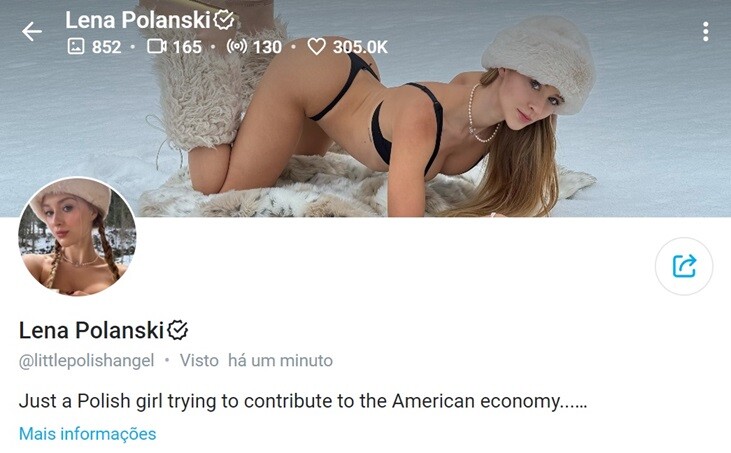The height and width of the screenshot is (453, 731).
Task: Click the 852 photos count number
Action: click(106, 47)
